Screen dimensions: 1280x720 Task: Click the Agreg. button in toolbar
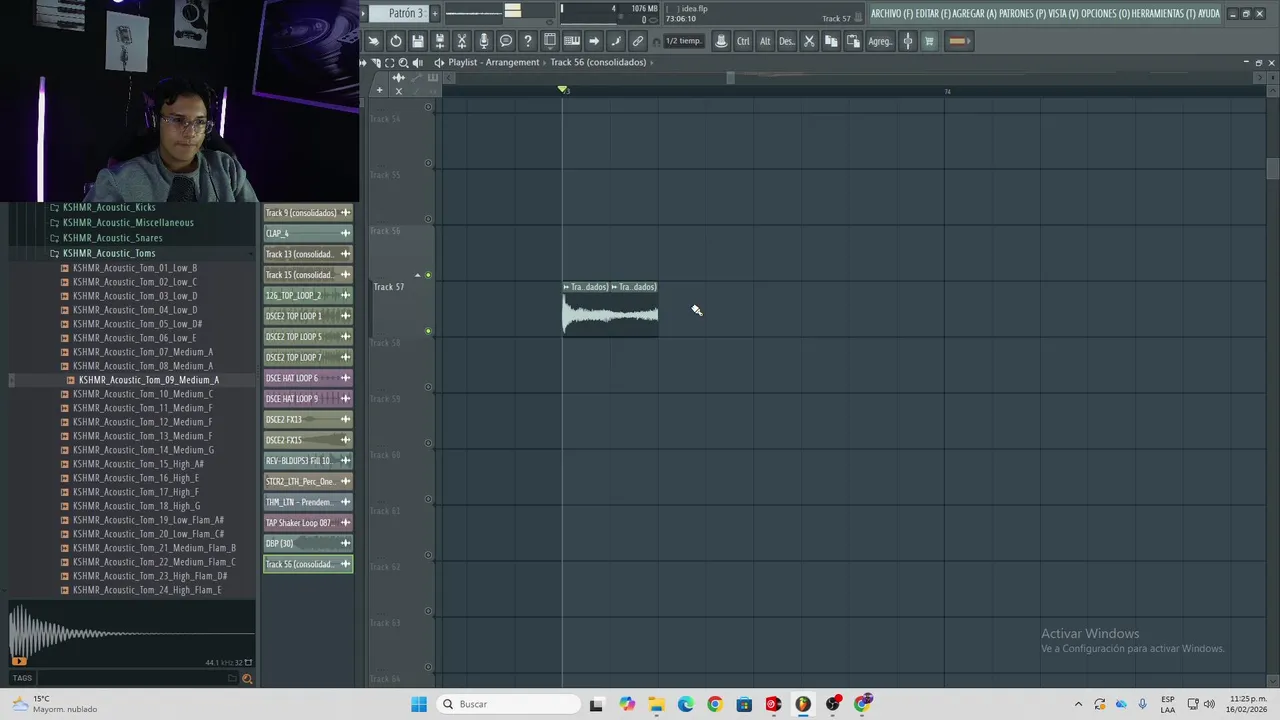tap(880, 41)
